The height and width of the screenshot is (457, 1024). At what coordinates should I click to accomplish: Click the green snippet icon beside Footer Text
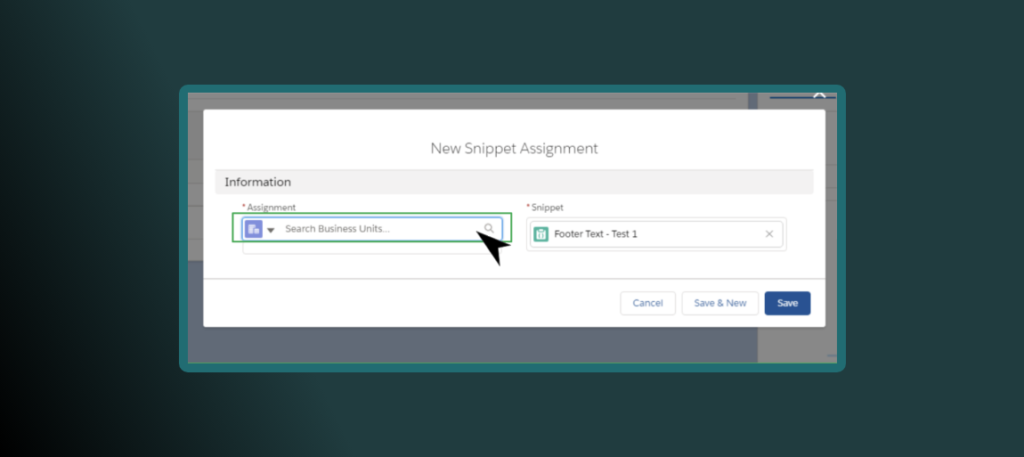541,234
